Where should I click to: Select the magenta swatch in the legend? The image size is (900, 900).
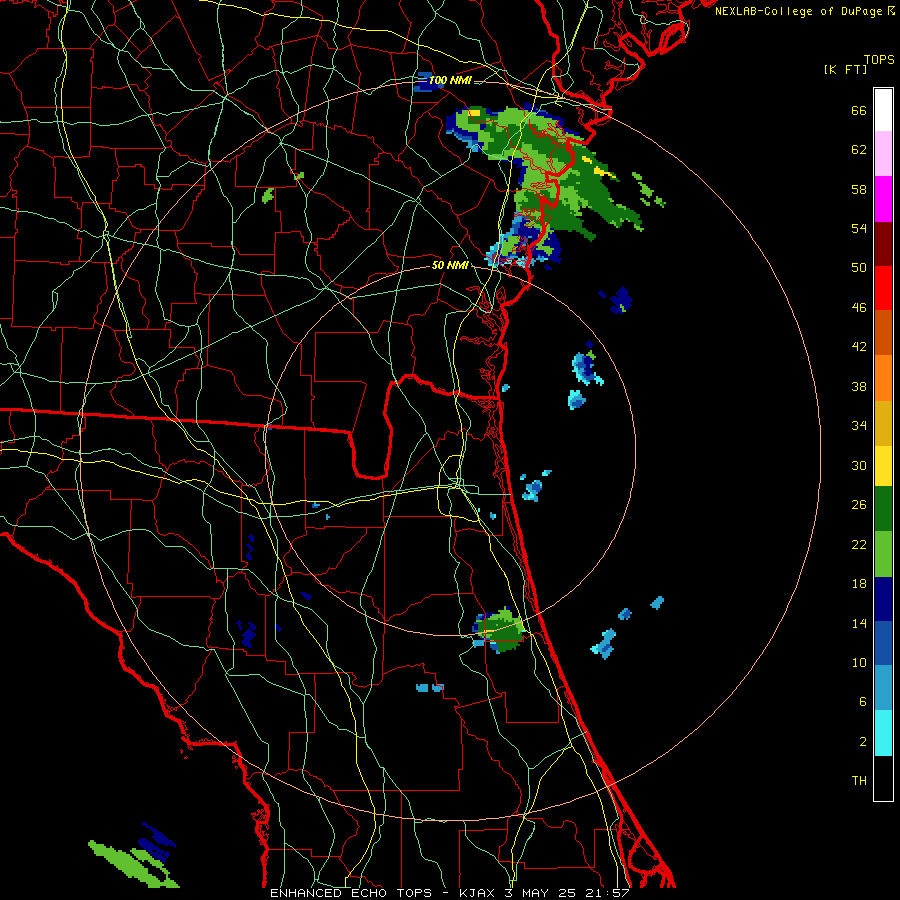(883, 199)
